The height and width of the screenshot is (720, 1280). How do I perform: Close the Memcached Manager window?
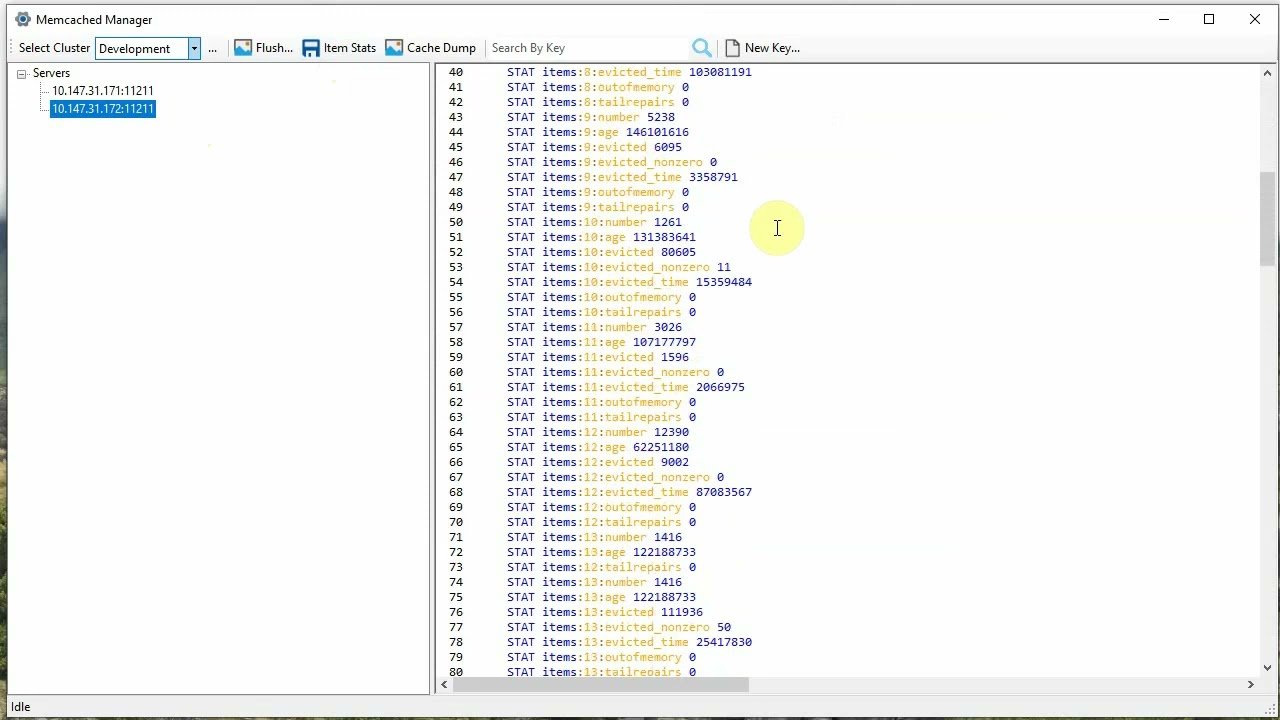click(x=1255, y=19)
